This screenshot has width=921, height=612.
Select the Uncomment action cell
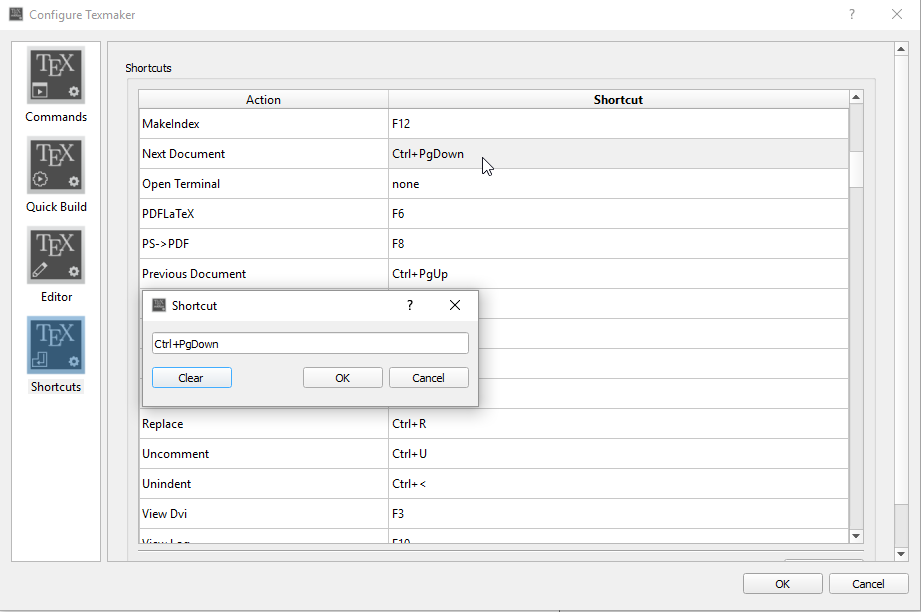263,454
